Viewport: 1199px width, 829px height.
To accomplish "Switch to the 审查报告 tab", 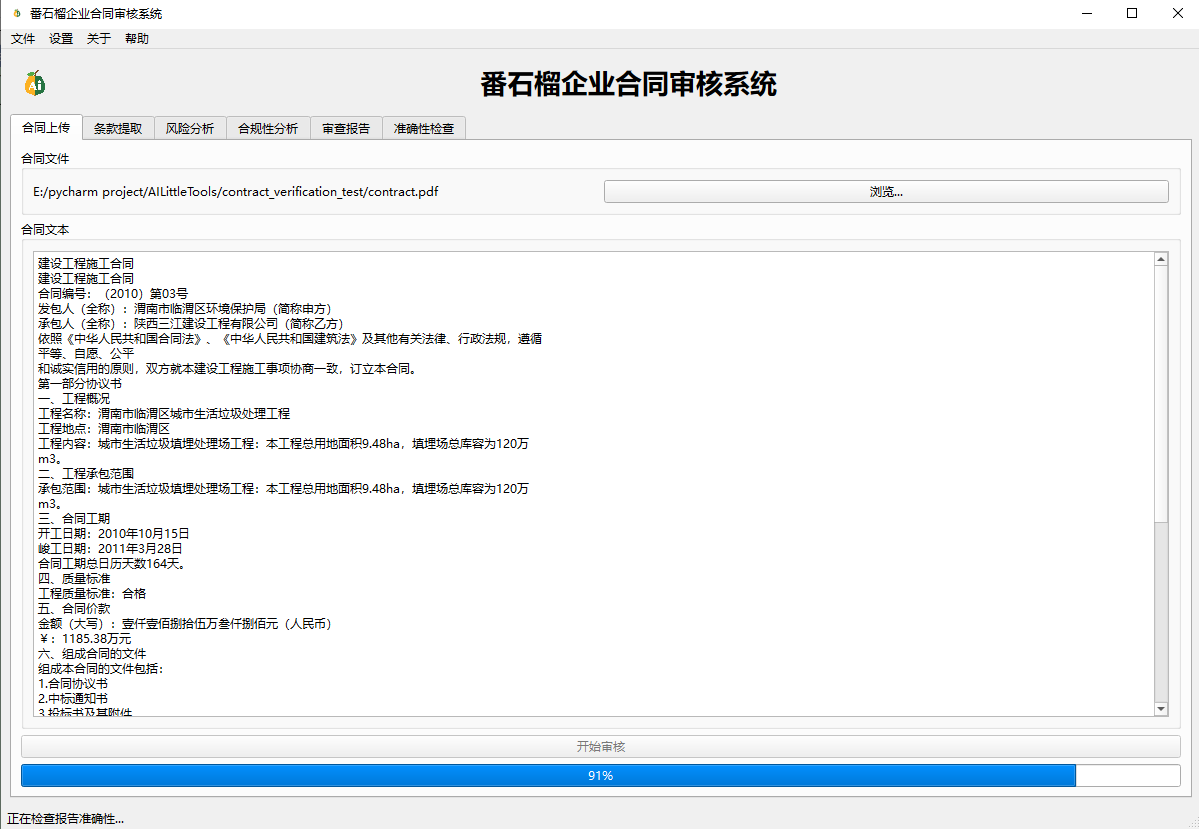I will pos(345,128).
